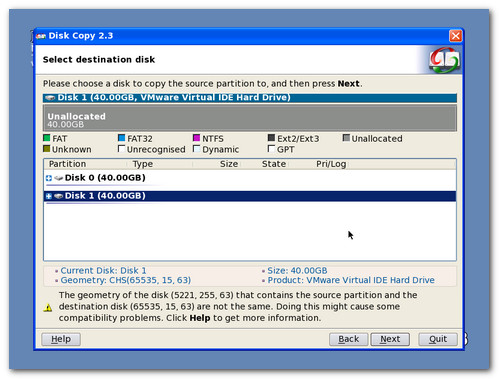Click the Next button
Image resolution: width=499 pixels, height=379 pixels.
pos(390,339)
